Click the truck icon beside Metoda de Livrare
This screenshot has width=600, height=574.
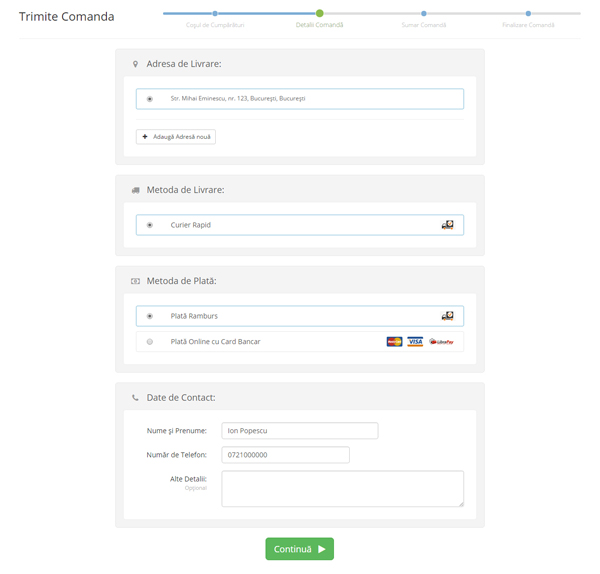pos(135,190)
